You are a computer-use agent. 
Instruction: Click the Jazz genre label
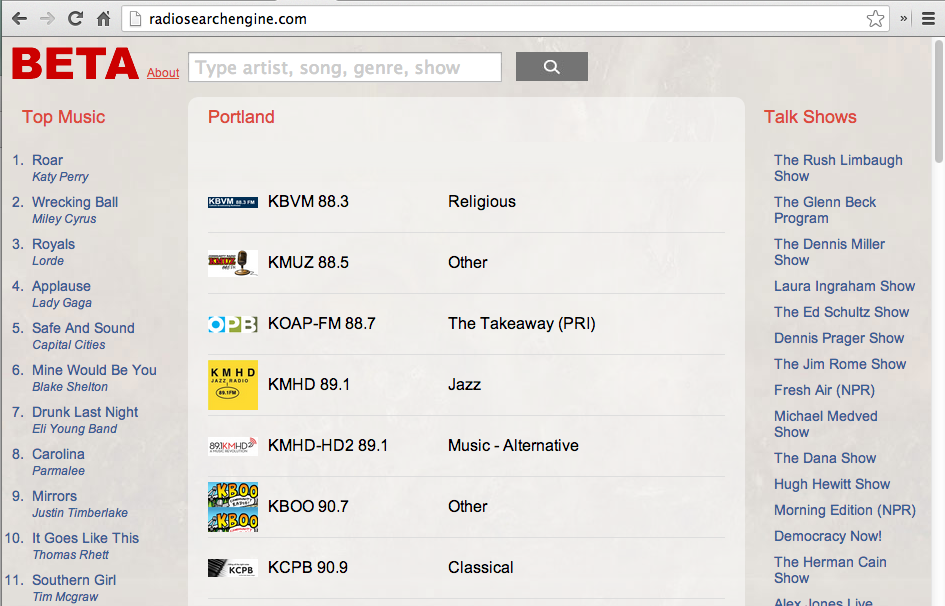coord(464,384)
